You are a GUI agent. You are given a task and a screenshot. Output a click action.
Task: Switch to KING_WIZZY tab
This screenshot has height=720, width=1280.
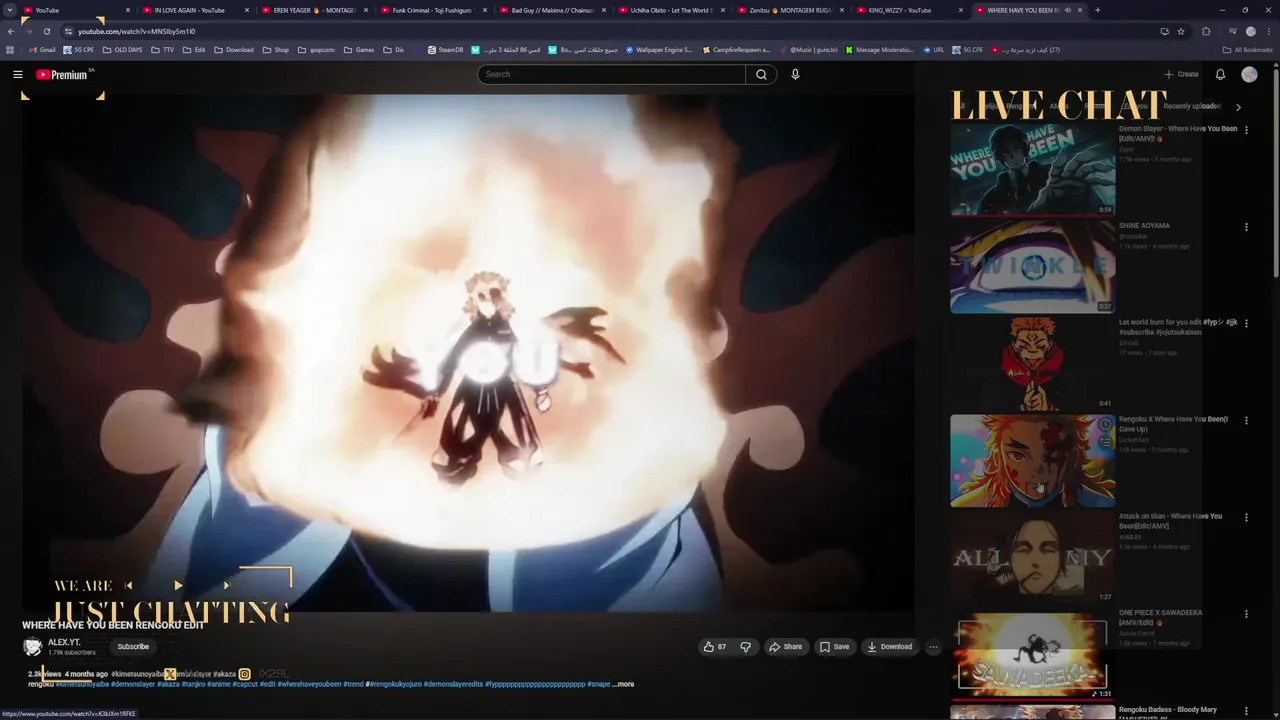908,10
